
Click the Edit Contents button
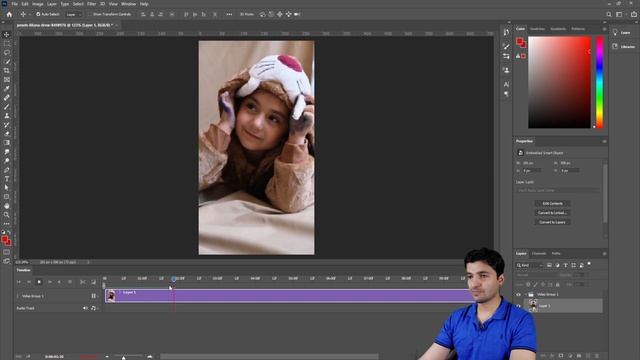pos(552,203)
